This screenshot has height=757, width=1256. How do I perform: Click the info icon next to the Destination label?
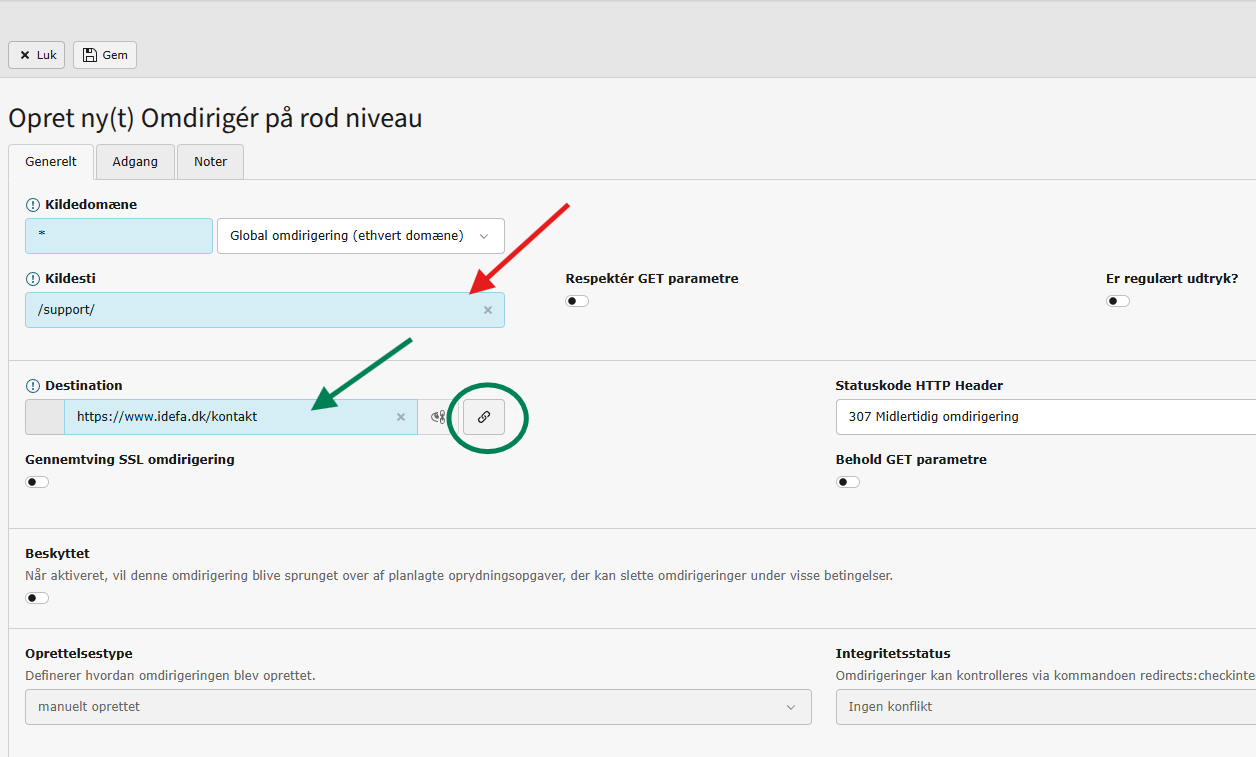[33, 386]
